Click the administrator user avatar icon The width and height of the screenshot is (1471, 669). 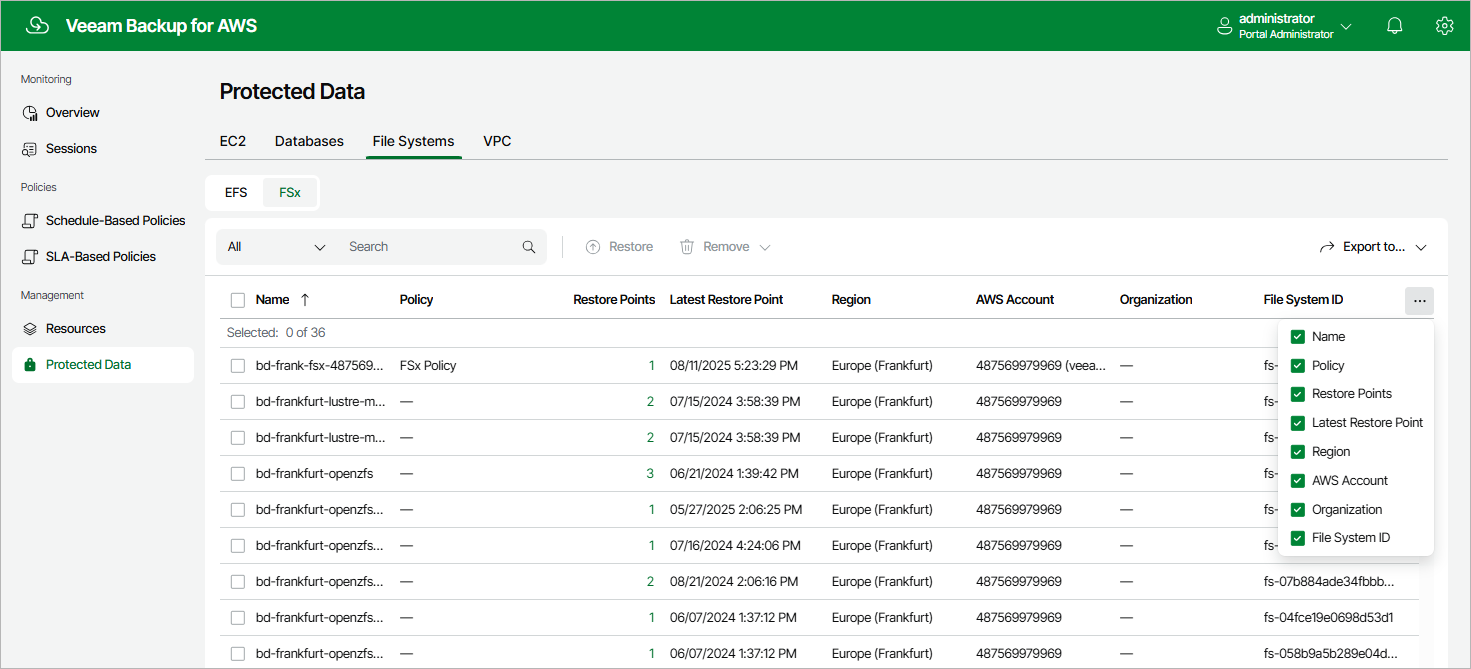(x=1224, y=27)
